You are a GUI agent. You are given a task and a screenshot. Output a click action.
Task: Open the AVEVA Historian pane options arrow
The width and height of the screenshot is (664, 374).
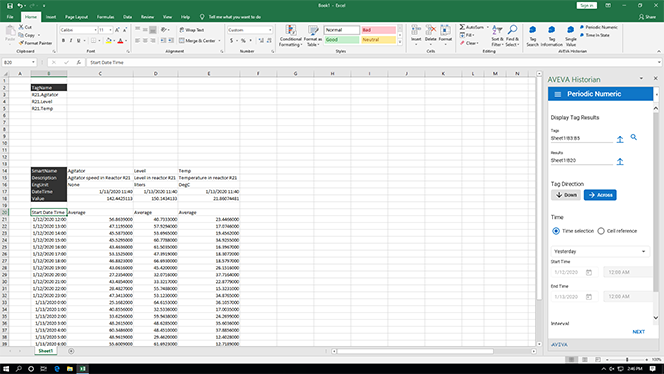click(641, 79)
